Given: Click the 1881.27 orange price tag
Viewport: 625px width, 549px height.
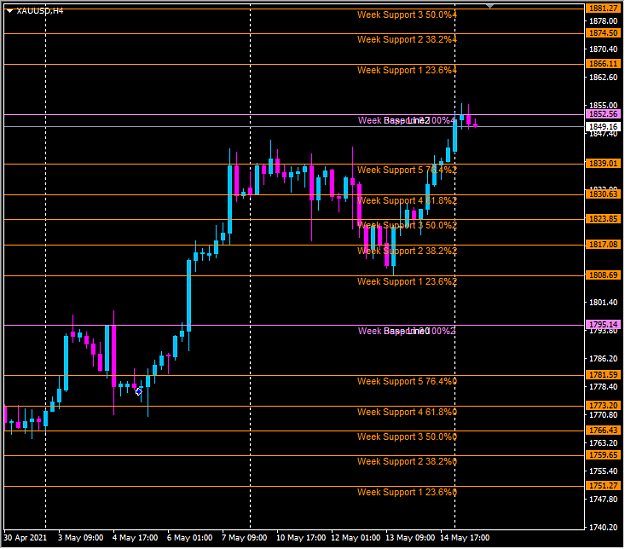Looking at the screenshot, I should click(x=603, y=8).
